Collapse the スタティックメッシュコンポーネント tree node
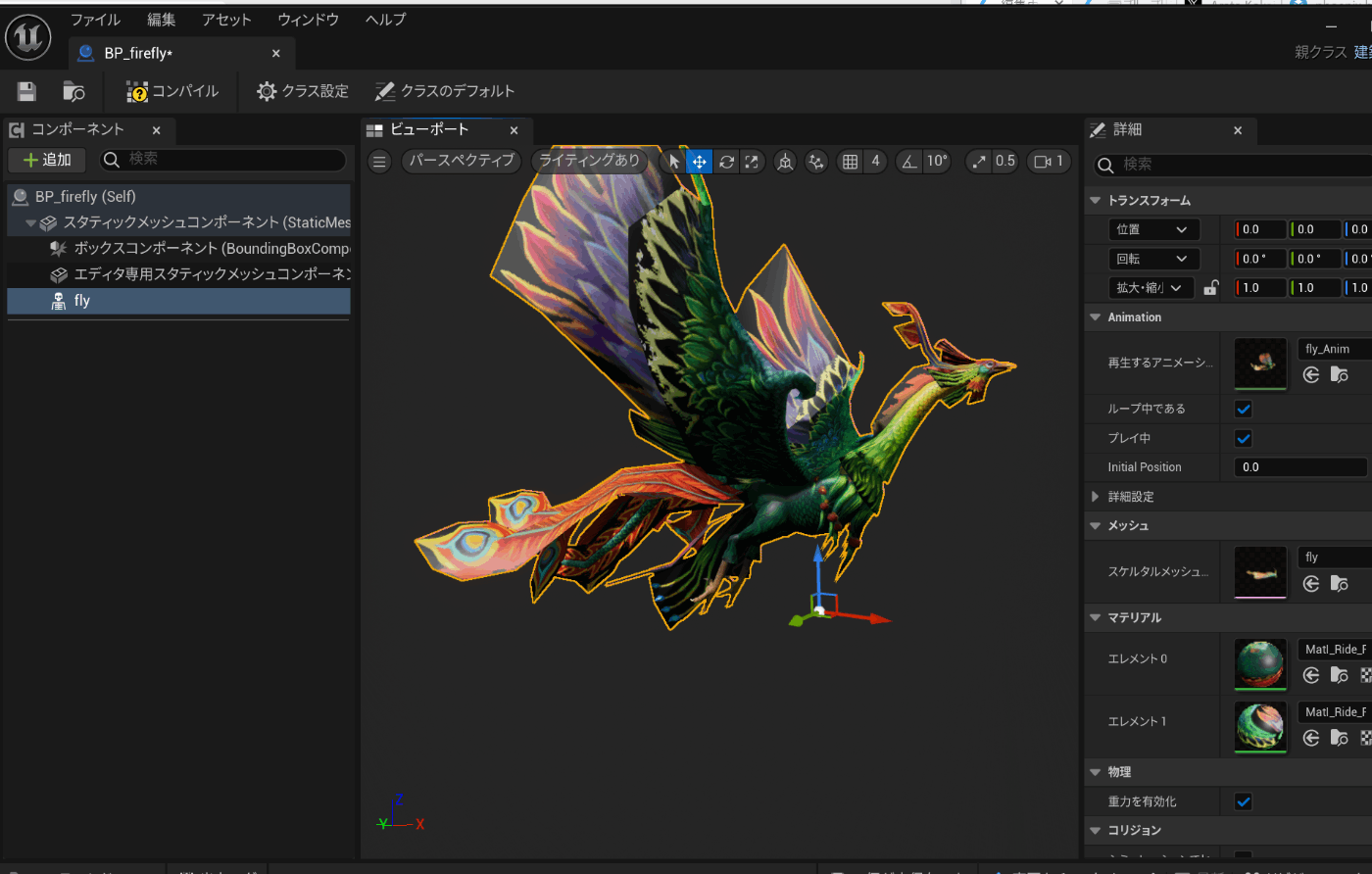 [x=30, y=223]
